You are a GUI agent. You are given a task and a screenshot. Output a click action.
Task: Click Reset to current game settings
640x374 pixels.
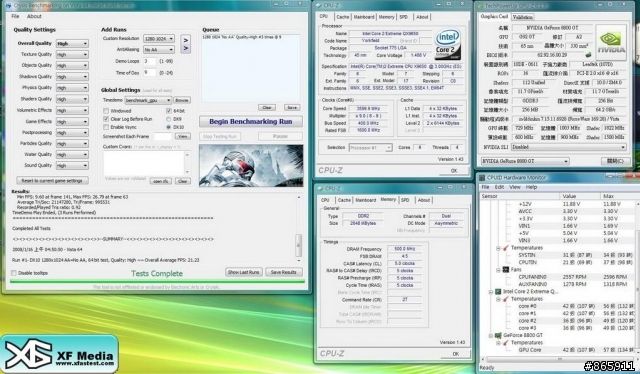(52, 180)
